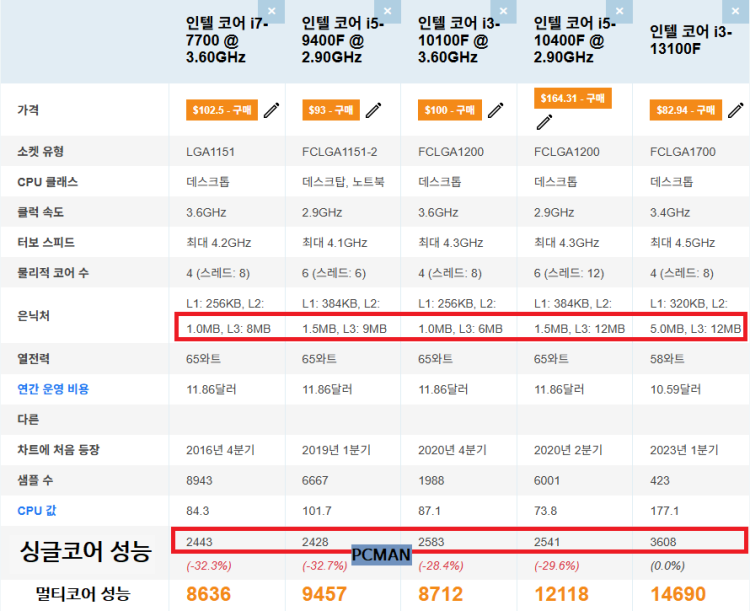Open the 연간 운영 비용 link
This screenshot has height=611, width=750.
[53, 389]
